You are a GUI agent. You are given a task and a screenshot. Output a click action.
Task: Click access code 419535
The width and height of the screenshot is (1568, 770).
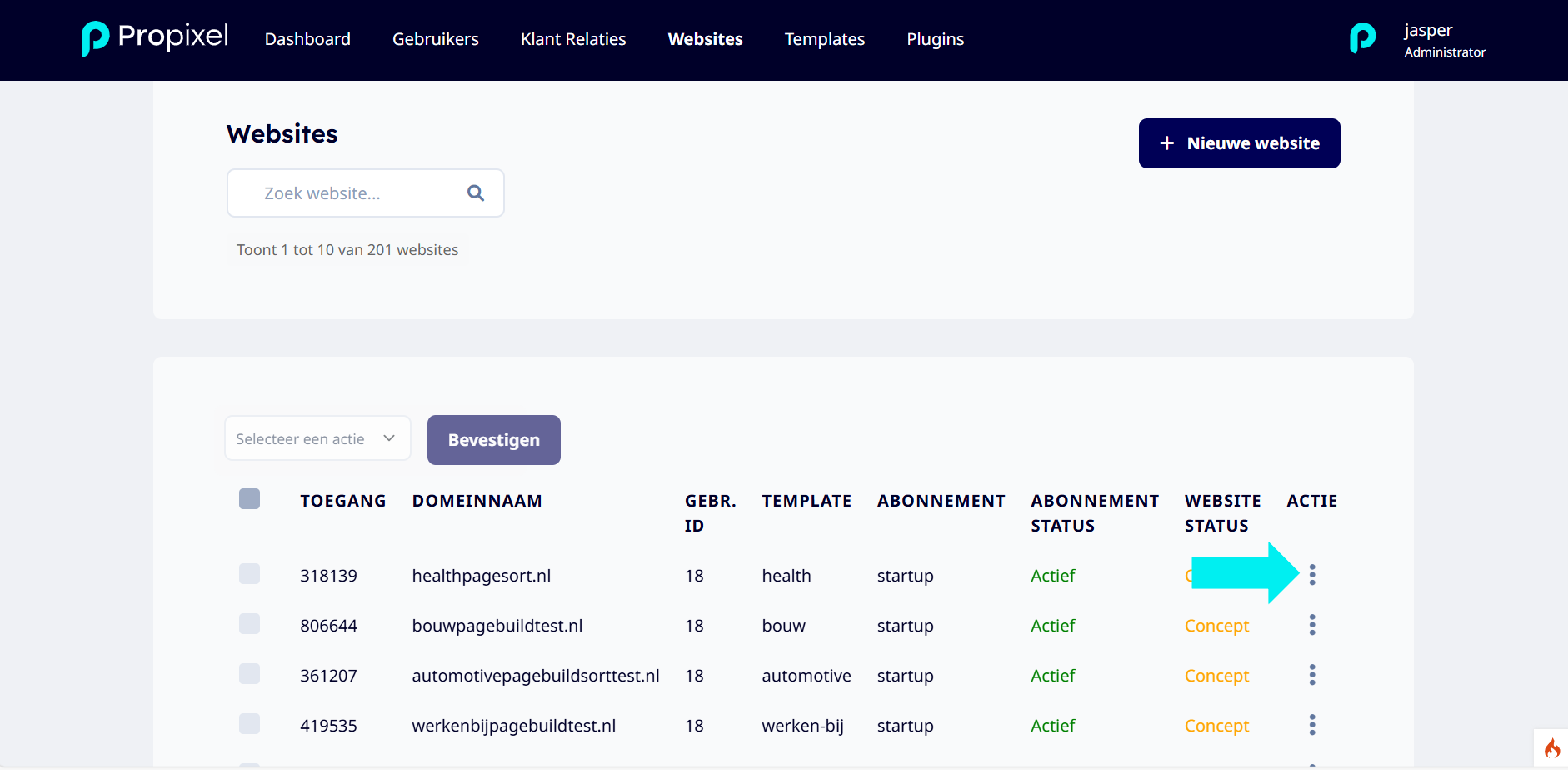328,726
